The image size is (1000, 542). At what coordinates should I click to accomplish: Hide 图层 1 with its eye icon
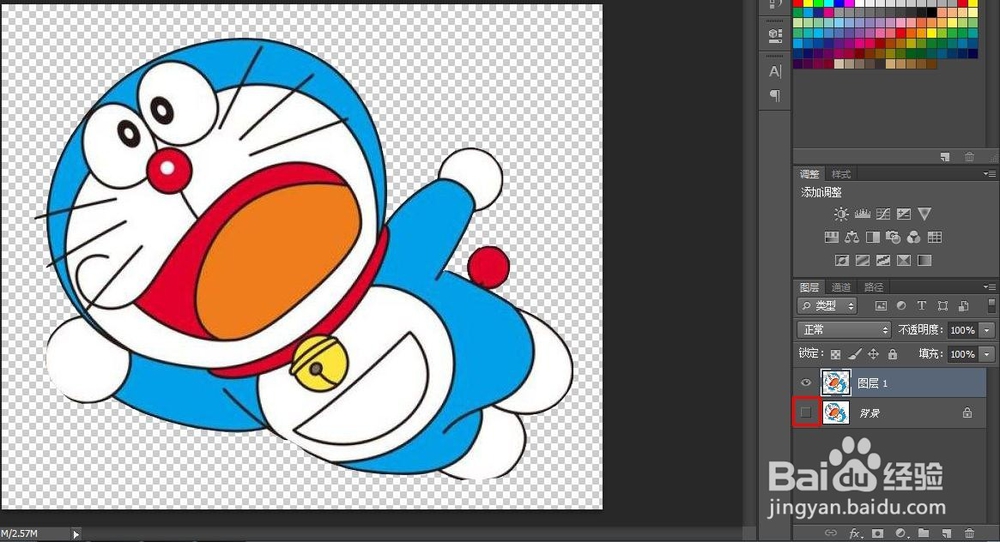[805, 383]
